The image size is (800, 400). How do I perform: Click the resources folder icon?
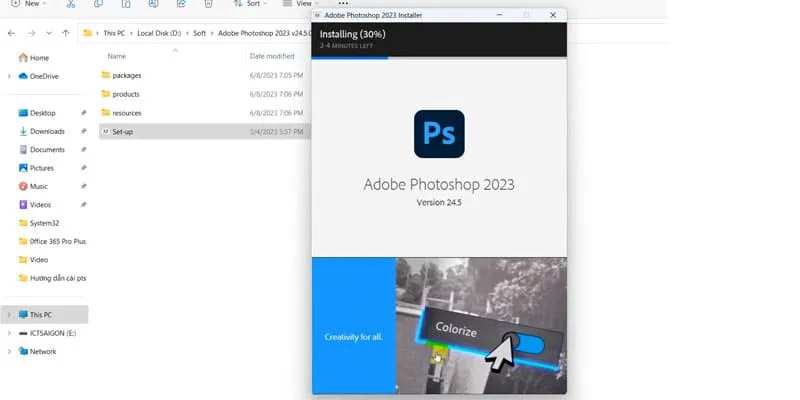coord(106,113)
